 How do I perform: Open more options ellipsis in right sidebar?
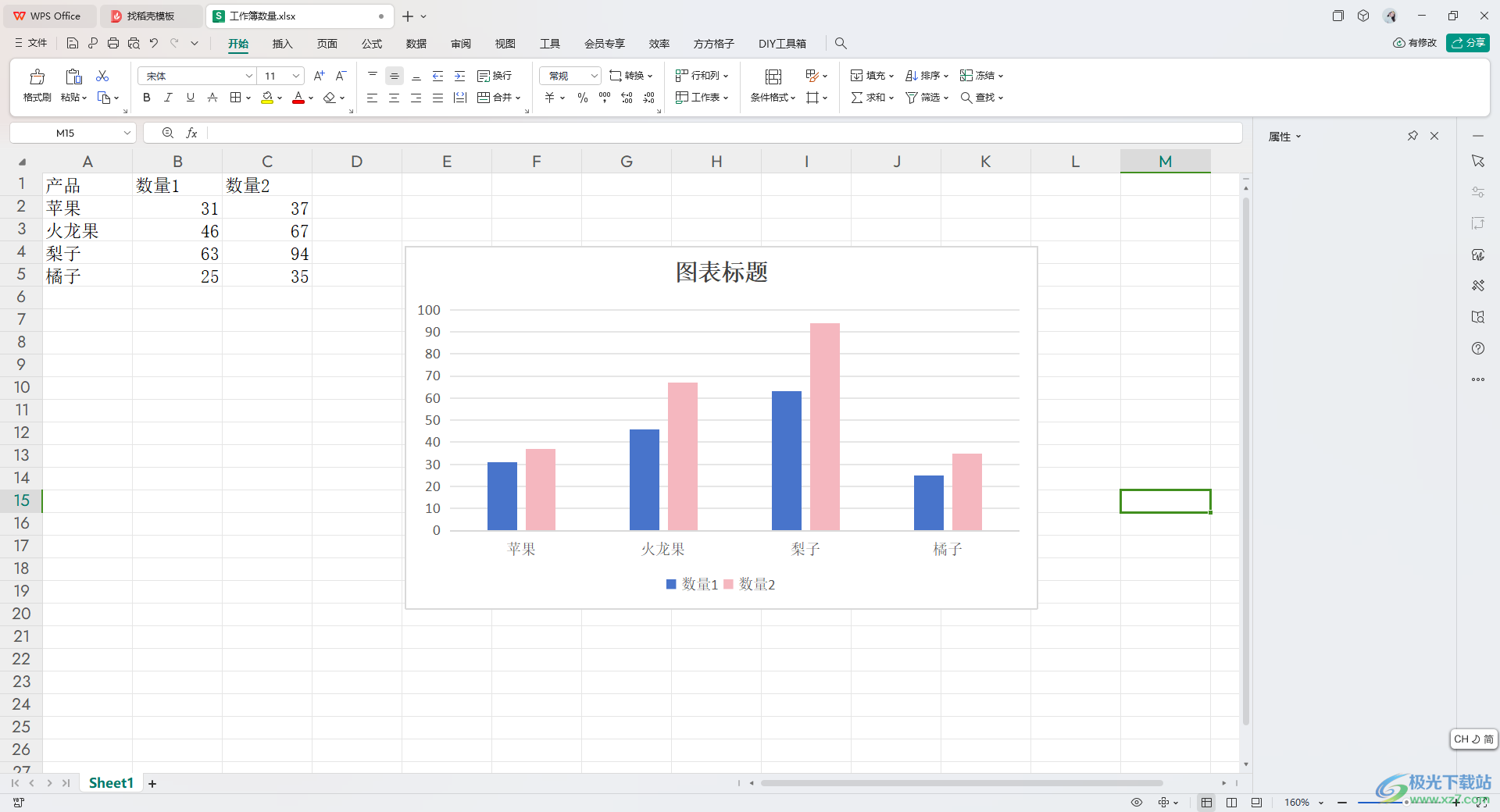tap(1478, 379)
